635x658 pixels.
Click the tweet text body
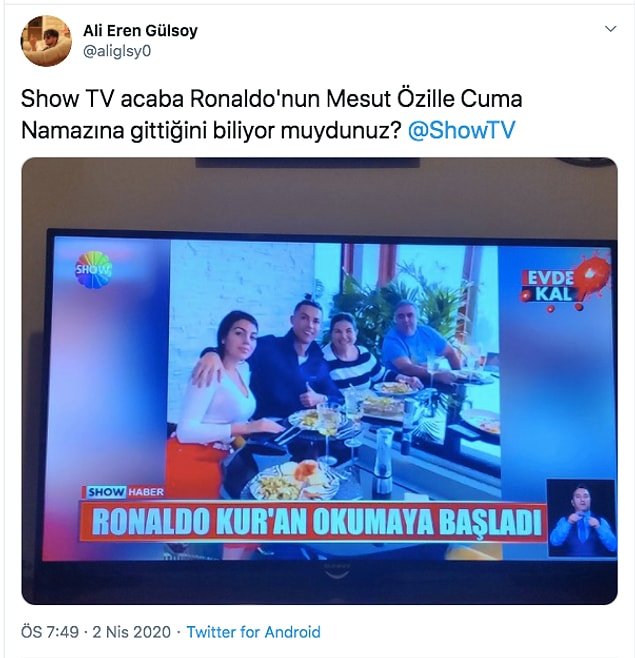(x=272, y=115)
